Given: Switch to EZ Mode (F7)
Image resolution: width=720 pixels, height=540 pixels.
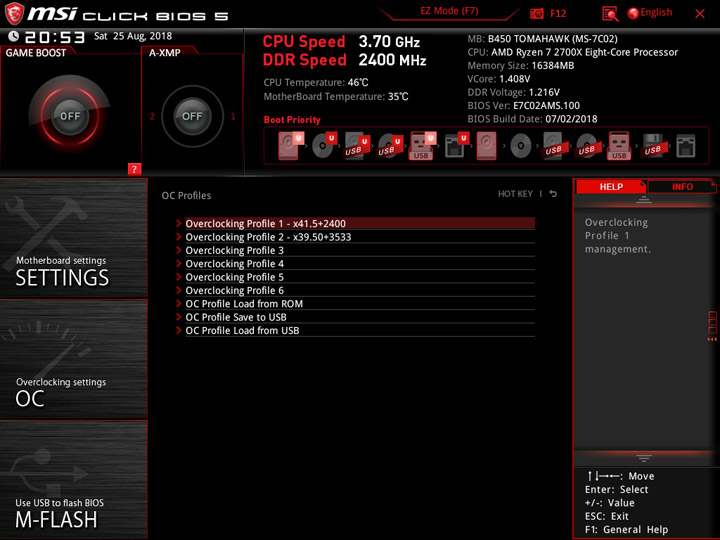Looking at the screenshot, I should [449, 11].
